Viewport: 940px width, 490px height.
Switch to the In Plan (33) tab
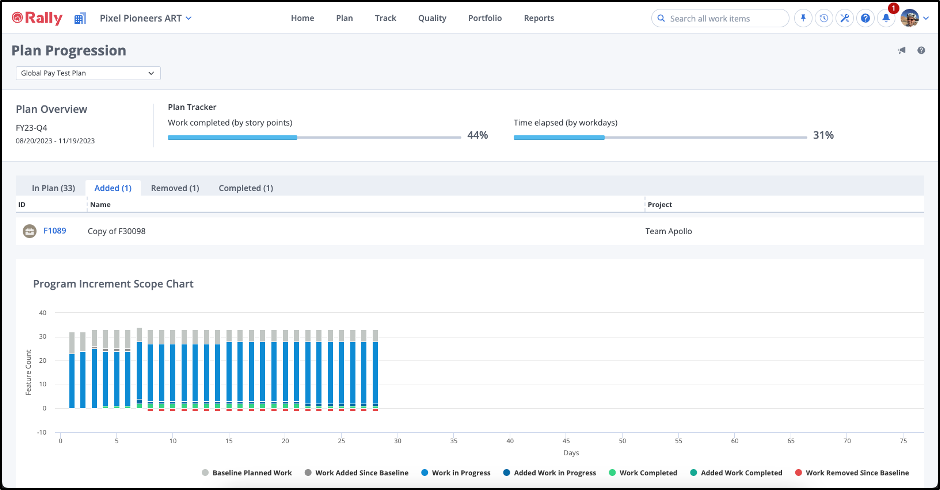[x=53, y=187]
